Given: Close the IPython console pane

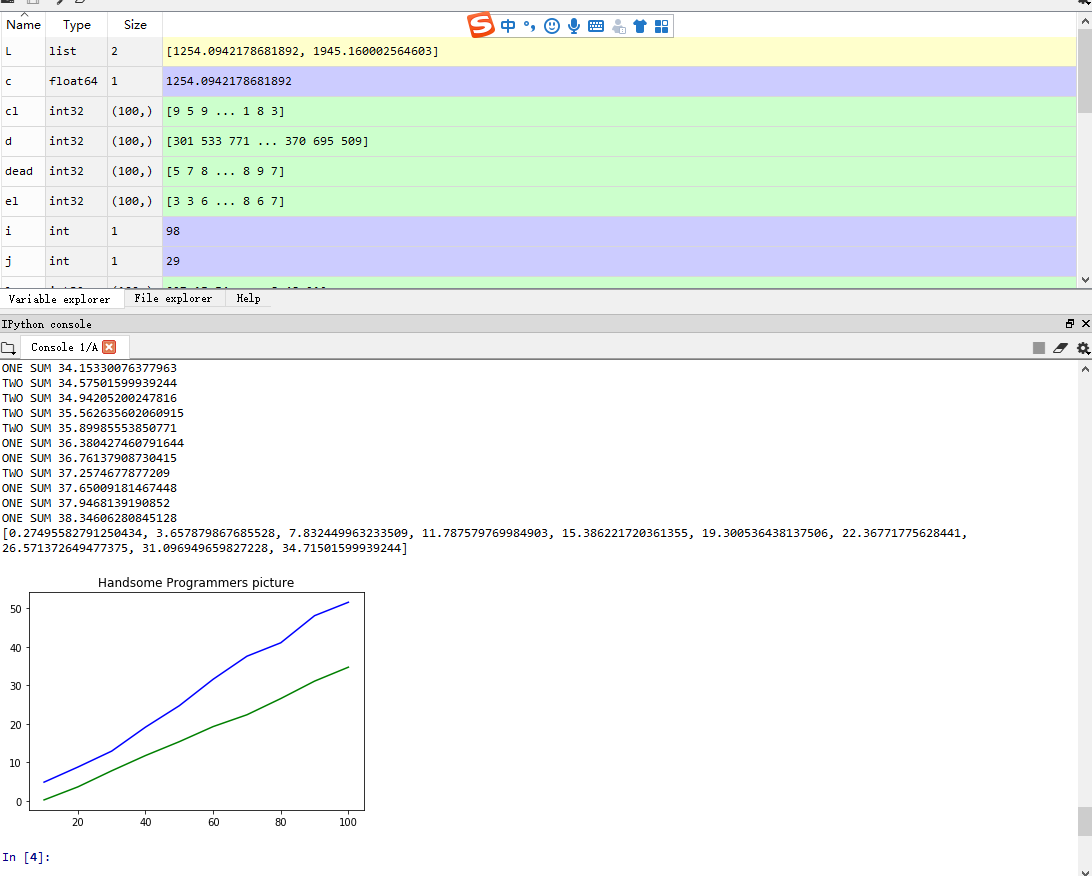Looking at the screenshot, I should coord(1085,323).
